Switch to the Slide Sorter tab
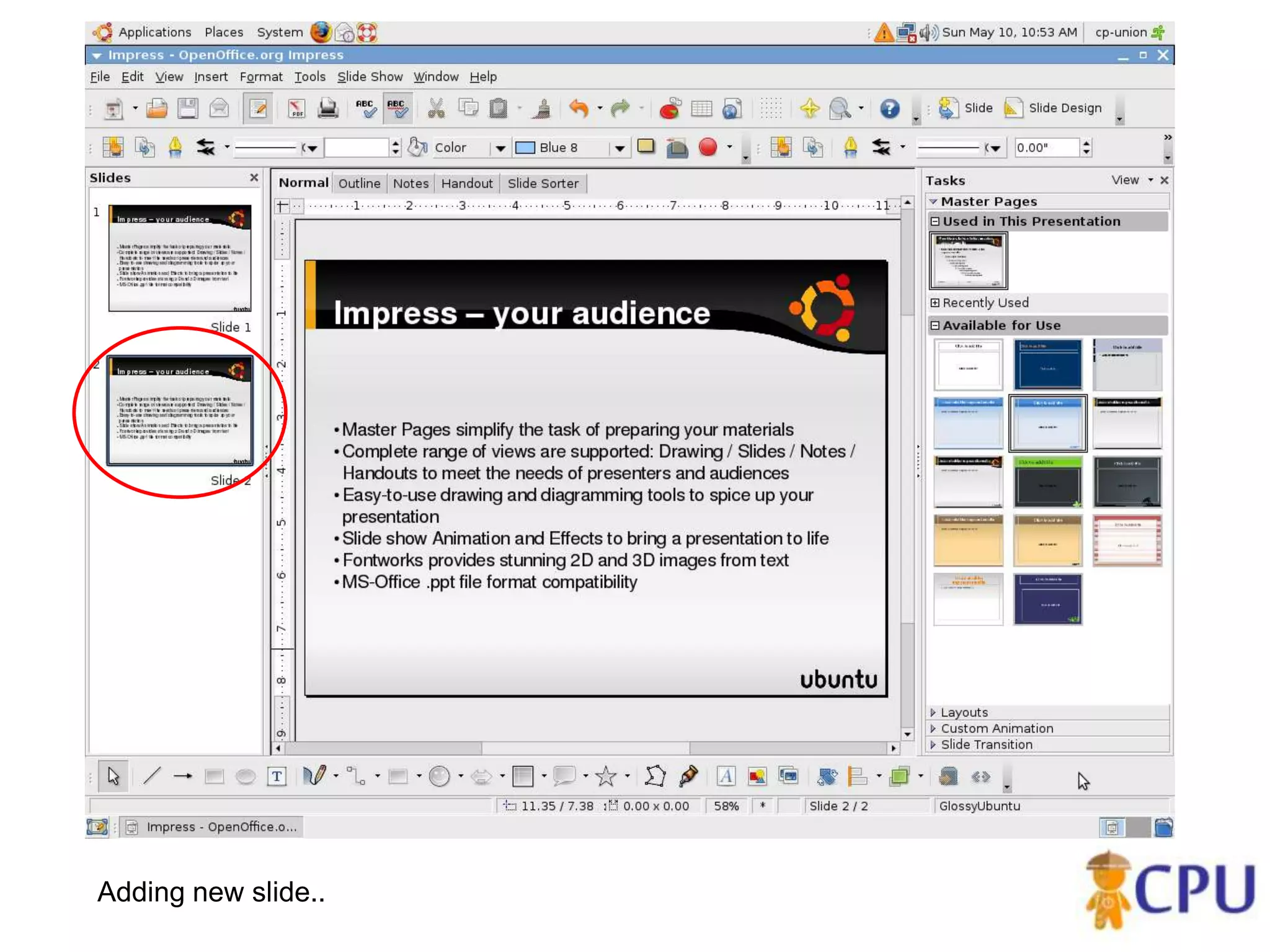 pos(543,183)
